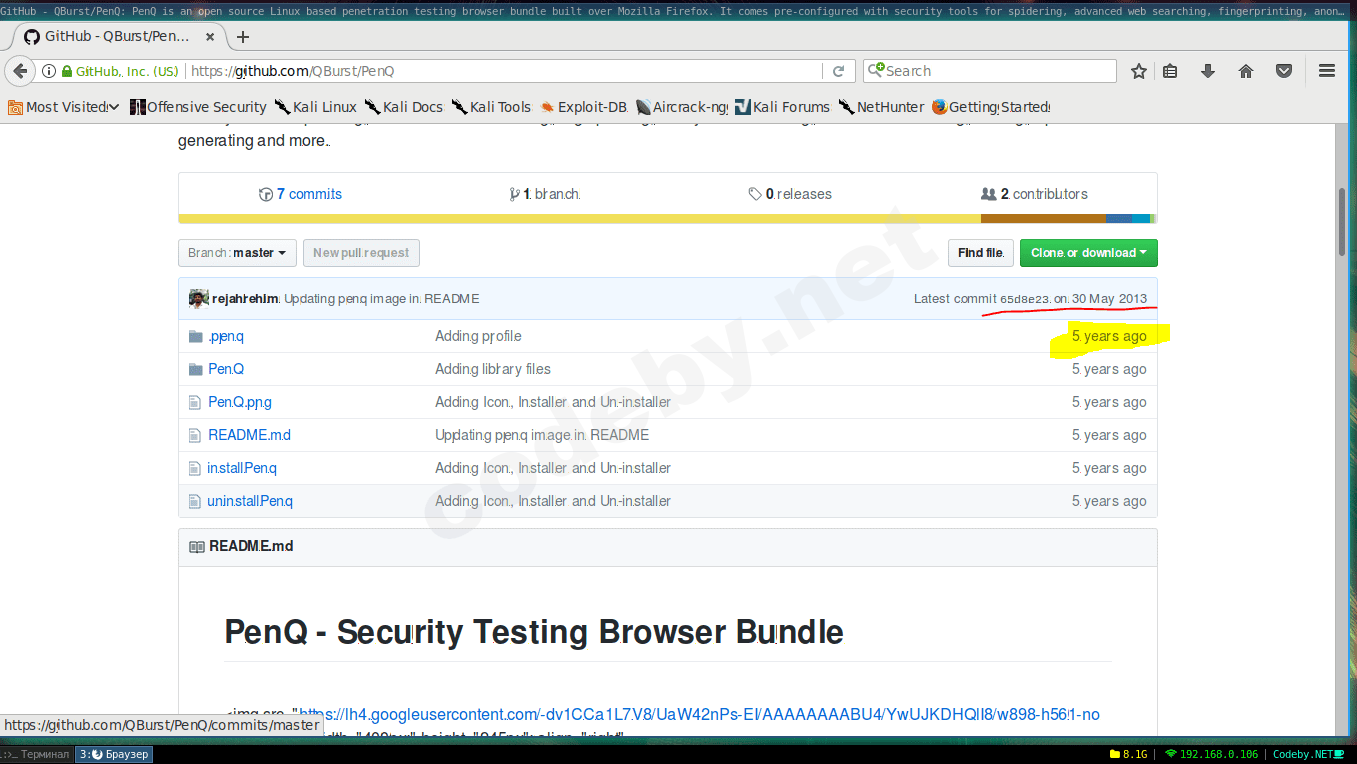The width and height of the screenshot is (1357, 764).
Task: Expand the Clone or download dropdown
Action: (x=1088, y=253)
